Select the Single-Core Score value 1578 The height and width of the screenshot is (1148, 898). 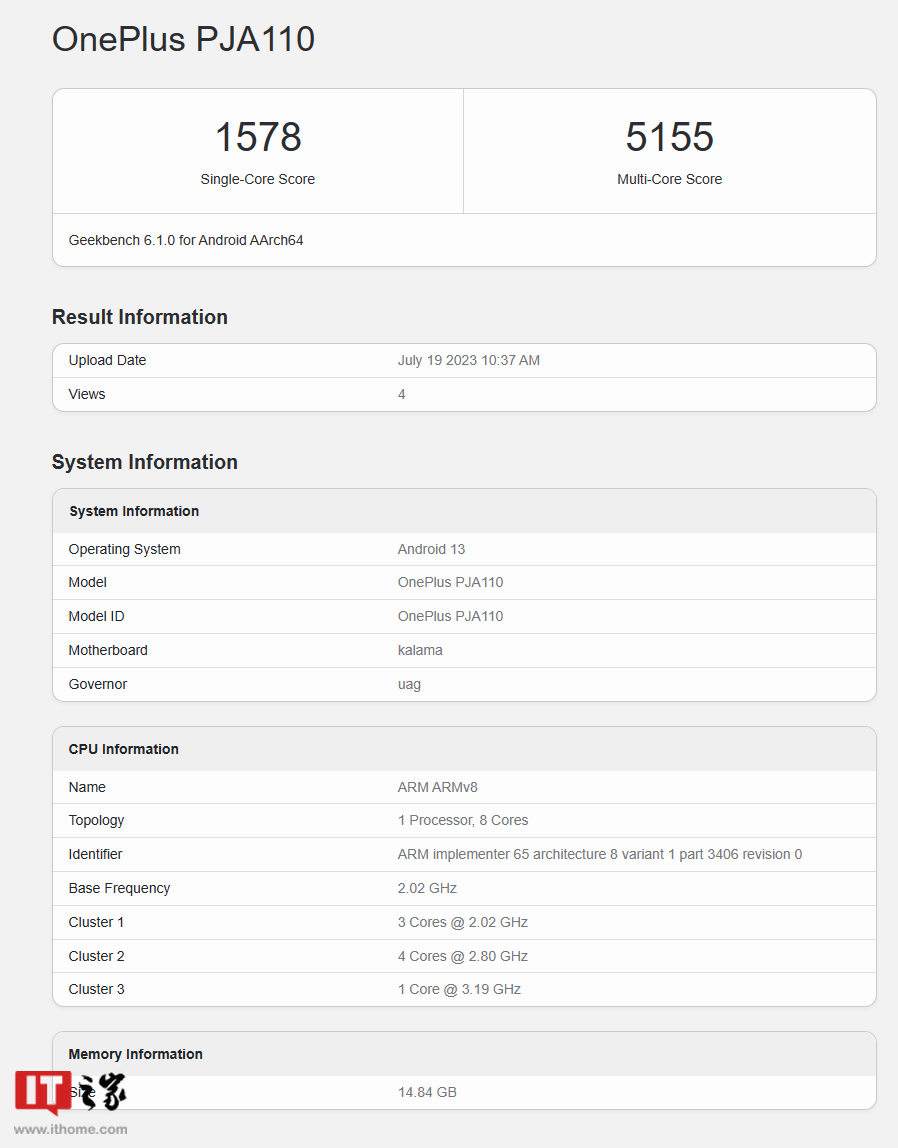tap(258, 137)
